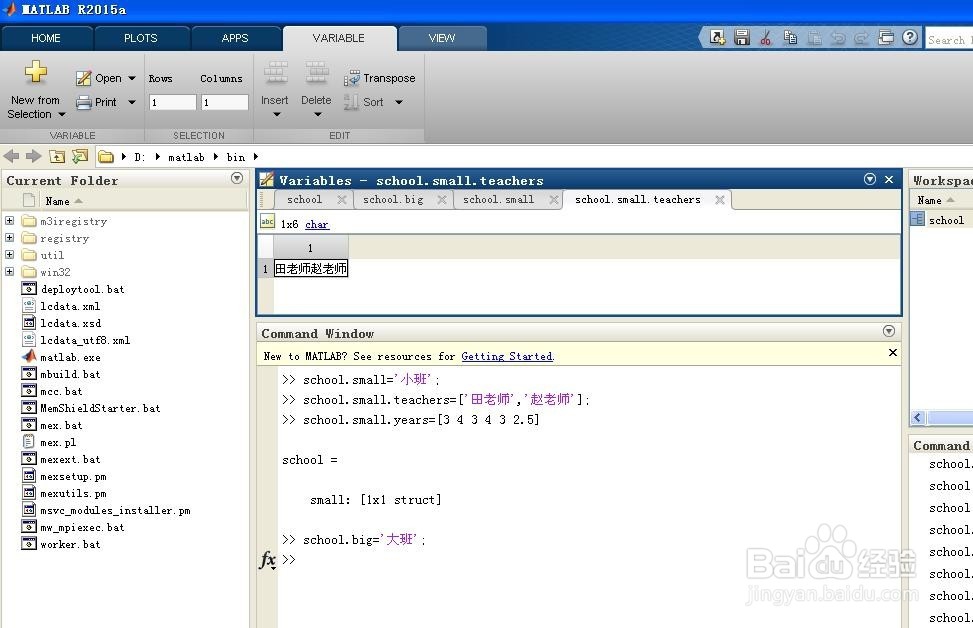Click the New from Selection plus icon
This screenshot has width=973, height=628.
click(x=35, y=72)
